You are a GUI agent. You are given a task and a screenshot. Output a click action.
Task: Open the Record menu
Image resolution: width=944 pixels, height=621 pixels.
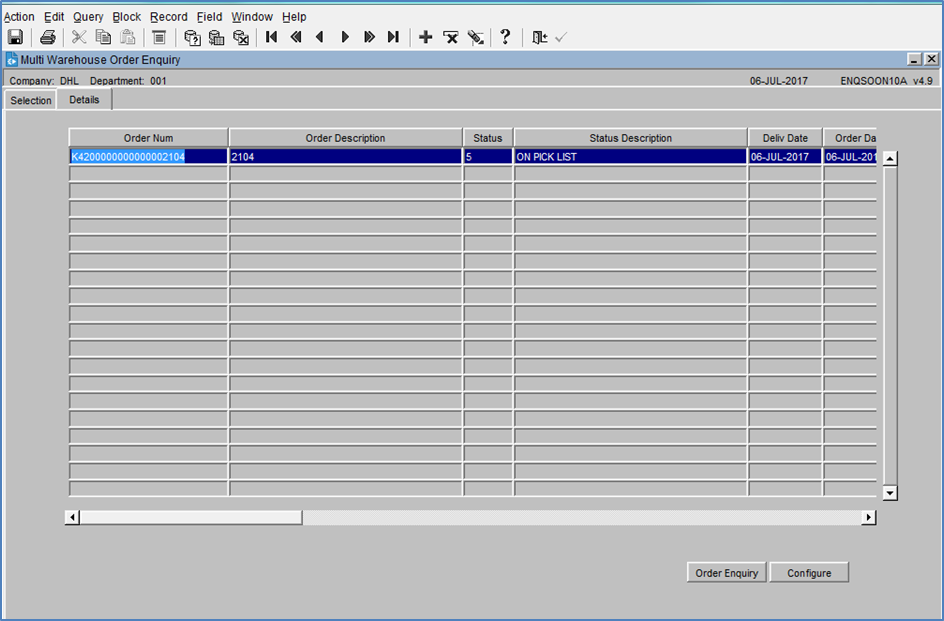click(x=169, y=17)
